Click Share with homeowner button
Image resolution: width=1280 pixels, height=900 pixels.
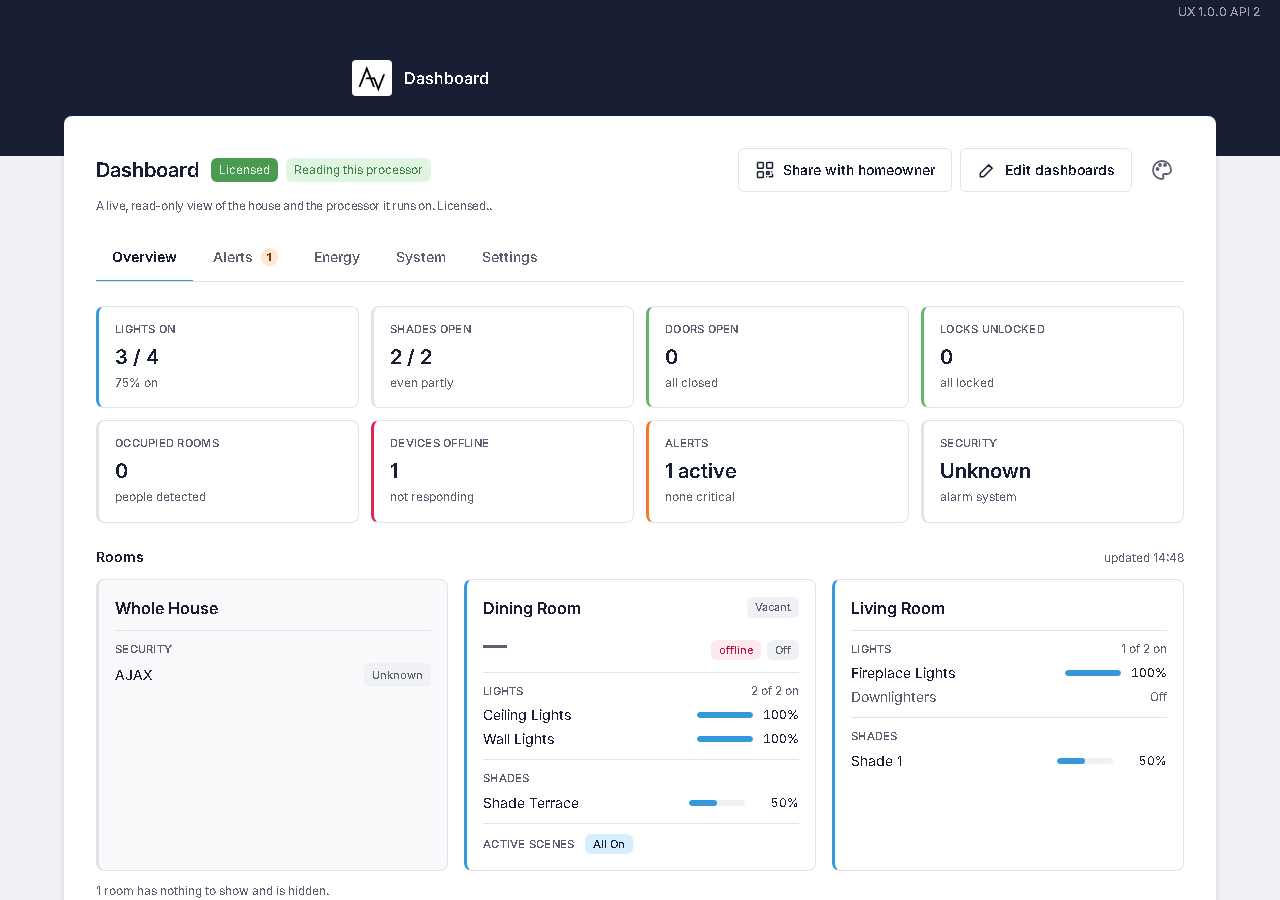tap(845, 170)
